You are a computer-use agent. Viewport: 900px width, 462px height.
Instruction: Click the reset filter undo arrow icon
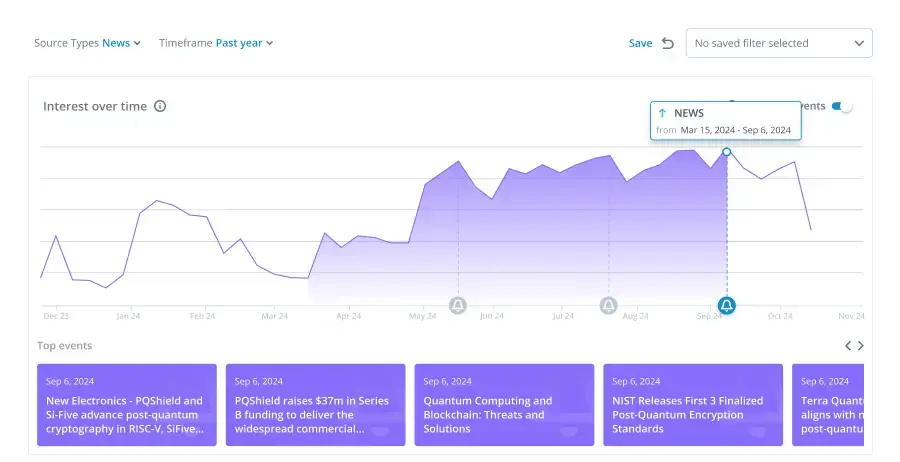[668, 43]
